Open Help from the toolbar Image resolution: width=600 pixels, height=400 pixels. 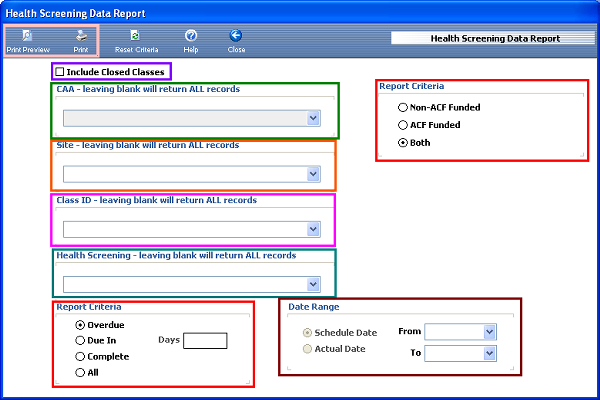[191, 36]
